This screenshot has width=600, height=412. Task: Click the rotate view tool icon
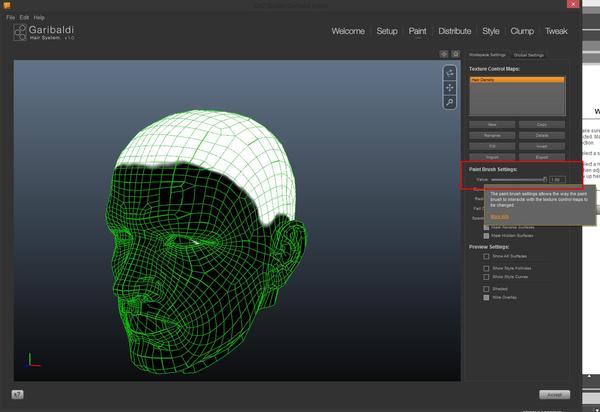(x=451, y=73)
